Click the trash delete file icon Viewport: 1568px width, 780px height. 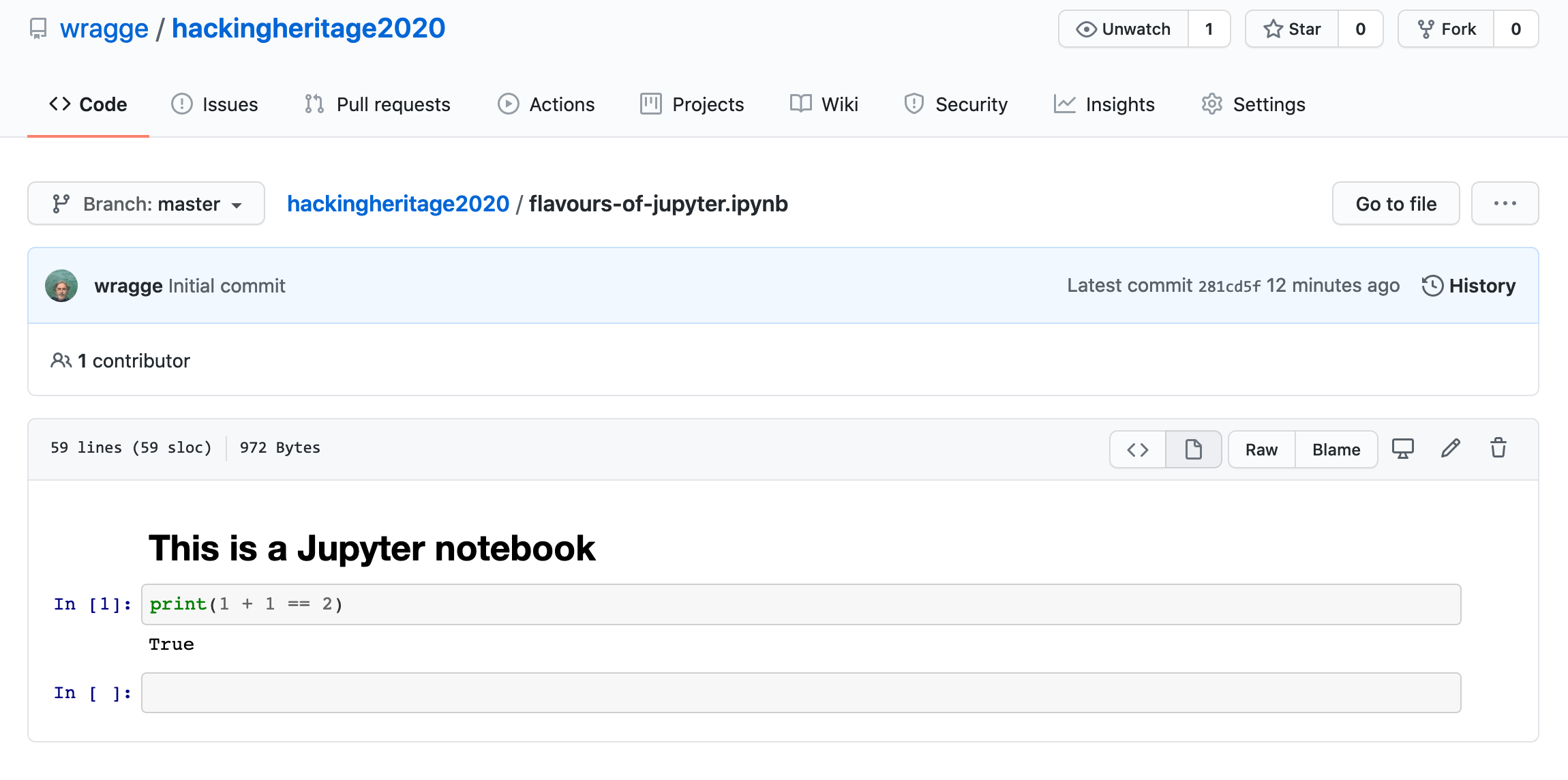(1498, 449)
